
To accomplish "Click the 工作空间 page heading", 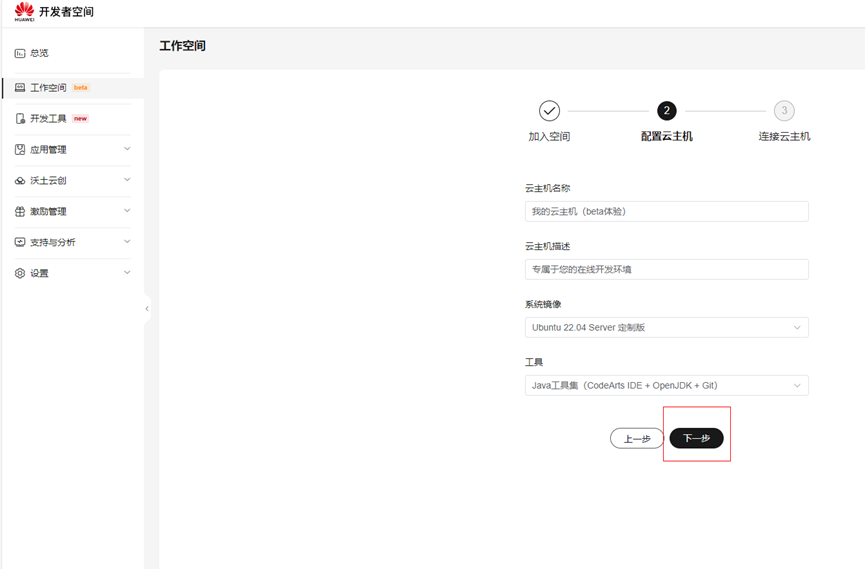I will pos(183,46).
